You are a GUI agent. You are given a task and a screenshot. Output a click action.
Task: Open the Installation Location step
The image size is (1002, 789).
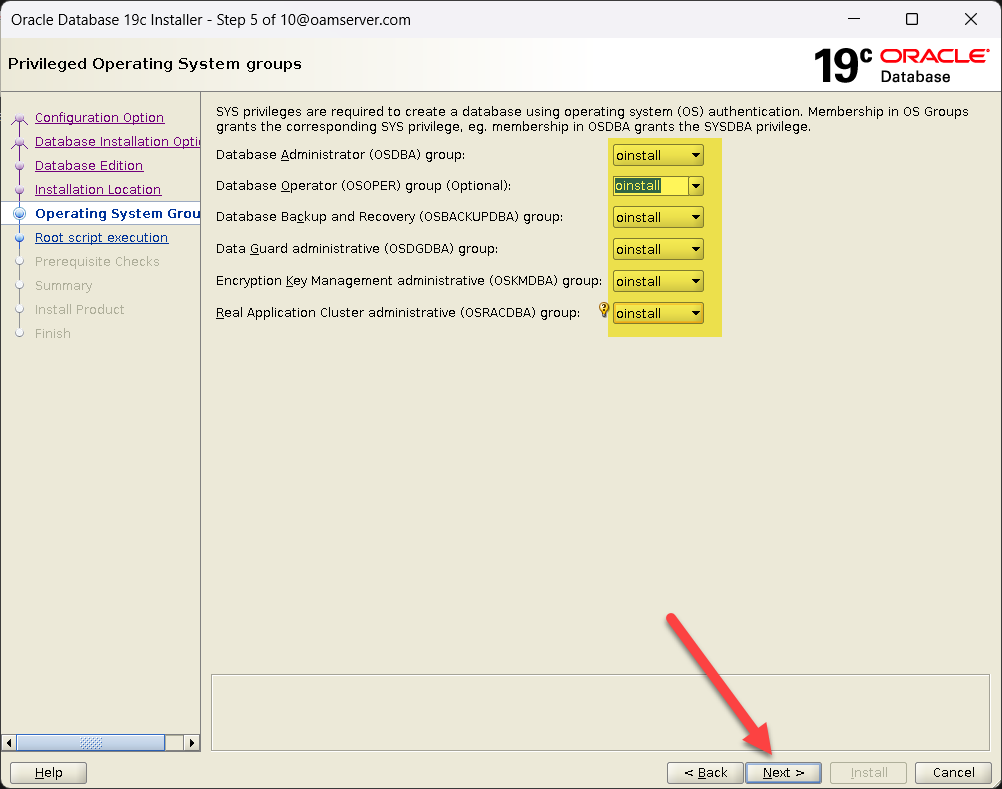point(98,190)
